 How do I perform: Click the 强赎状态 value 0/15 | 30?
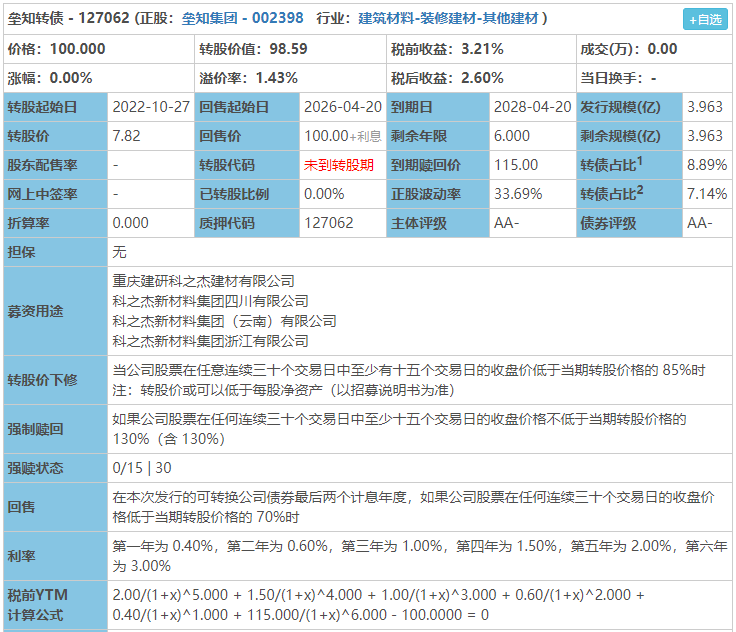[x=142, y=468]
